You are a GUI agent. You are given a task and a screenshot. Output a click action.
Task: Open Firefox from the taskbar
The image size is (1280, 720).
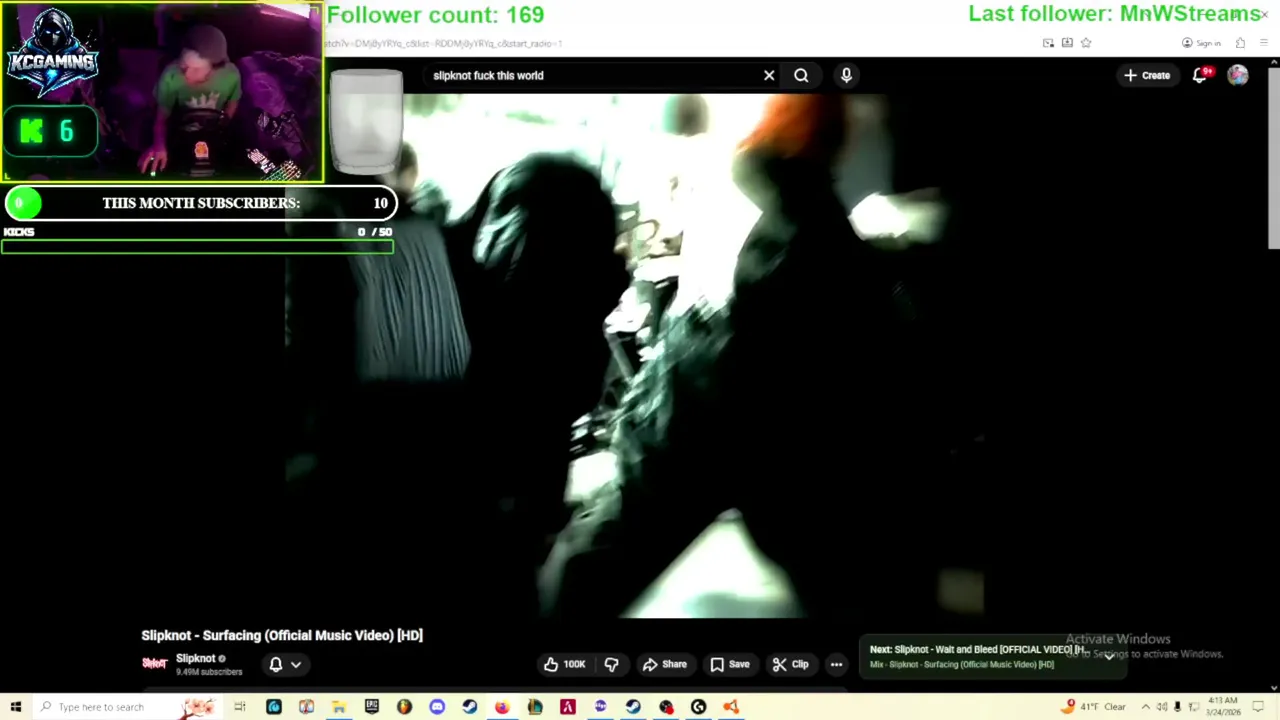coord(502,707)
